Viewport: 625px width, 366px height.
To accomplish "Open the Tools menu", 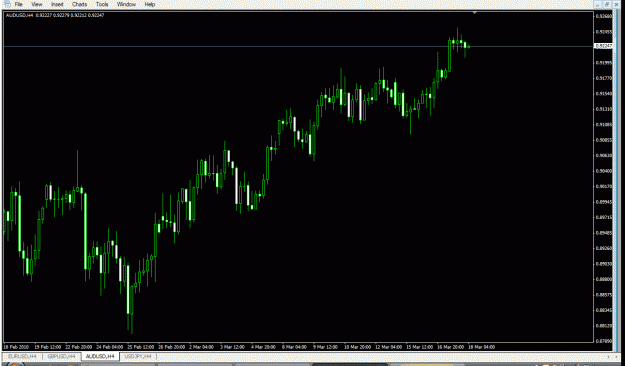I will click(x=102, y=4).
